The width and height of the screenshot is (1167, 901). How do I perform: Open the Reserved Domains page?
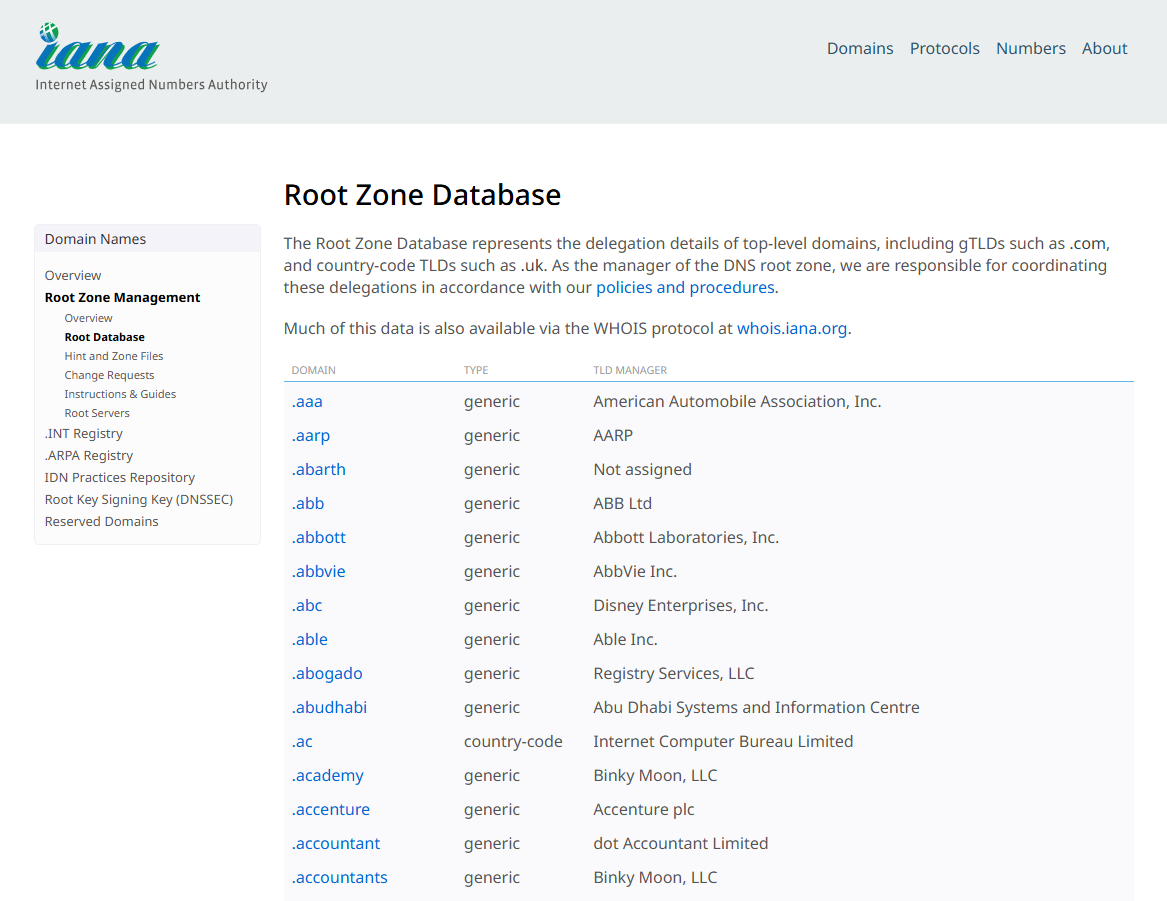pos(101,521)
